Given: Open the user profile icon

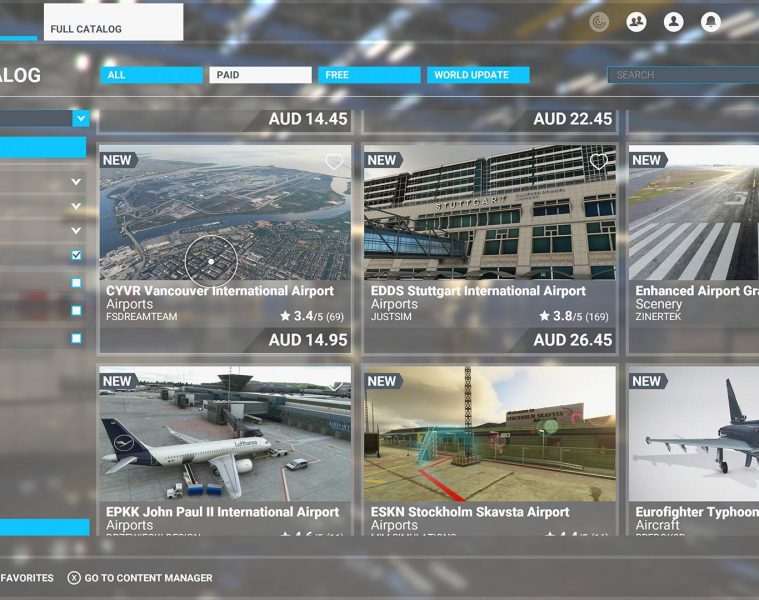Looking at the screenshot, I should tap(673, 22).
